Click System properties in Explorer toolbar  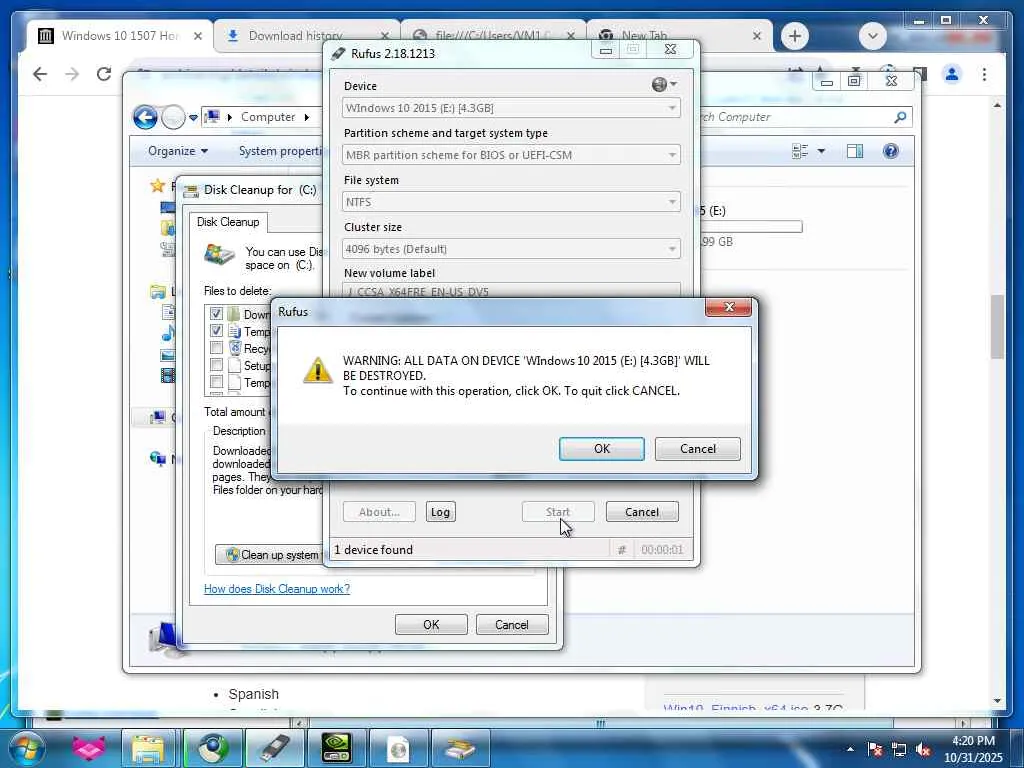[280, 151]
